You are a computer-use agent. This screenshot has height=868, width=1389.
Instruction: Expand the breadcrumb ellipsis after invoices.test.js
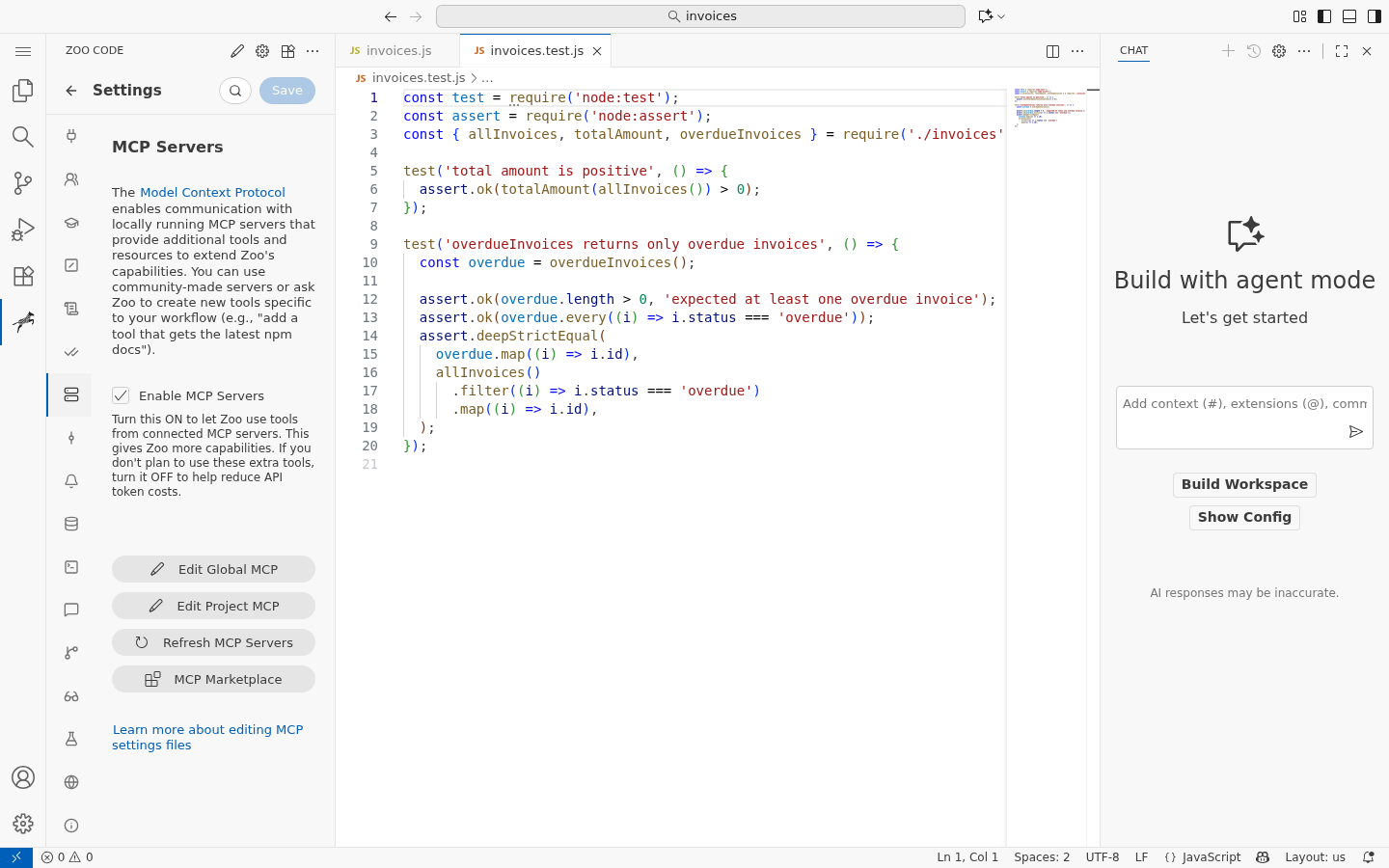[x=487, y=78]
